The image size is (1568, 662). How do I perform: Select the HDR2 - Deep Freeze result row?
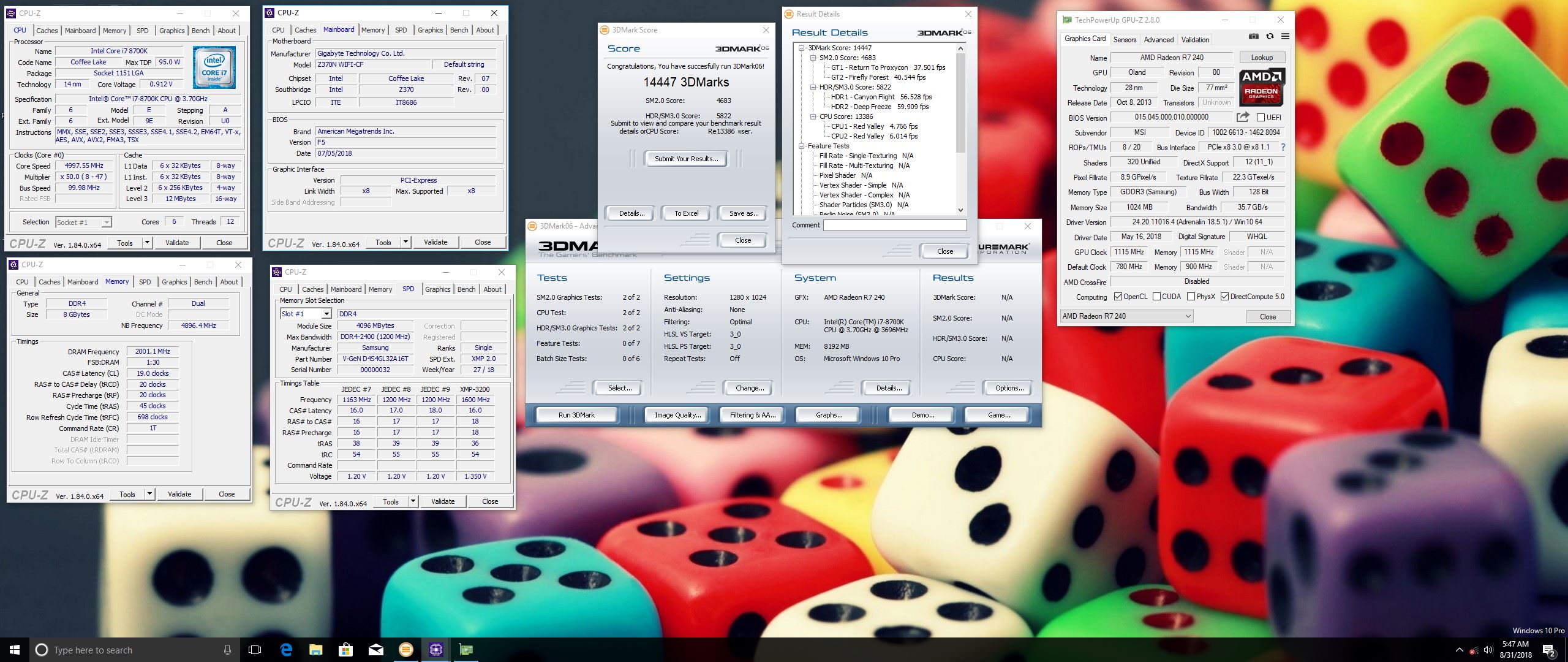880,107
